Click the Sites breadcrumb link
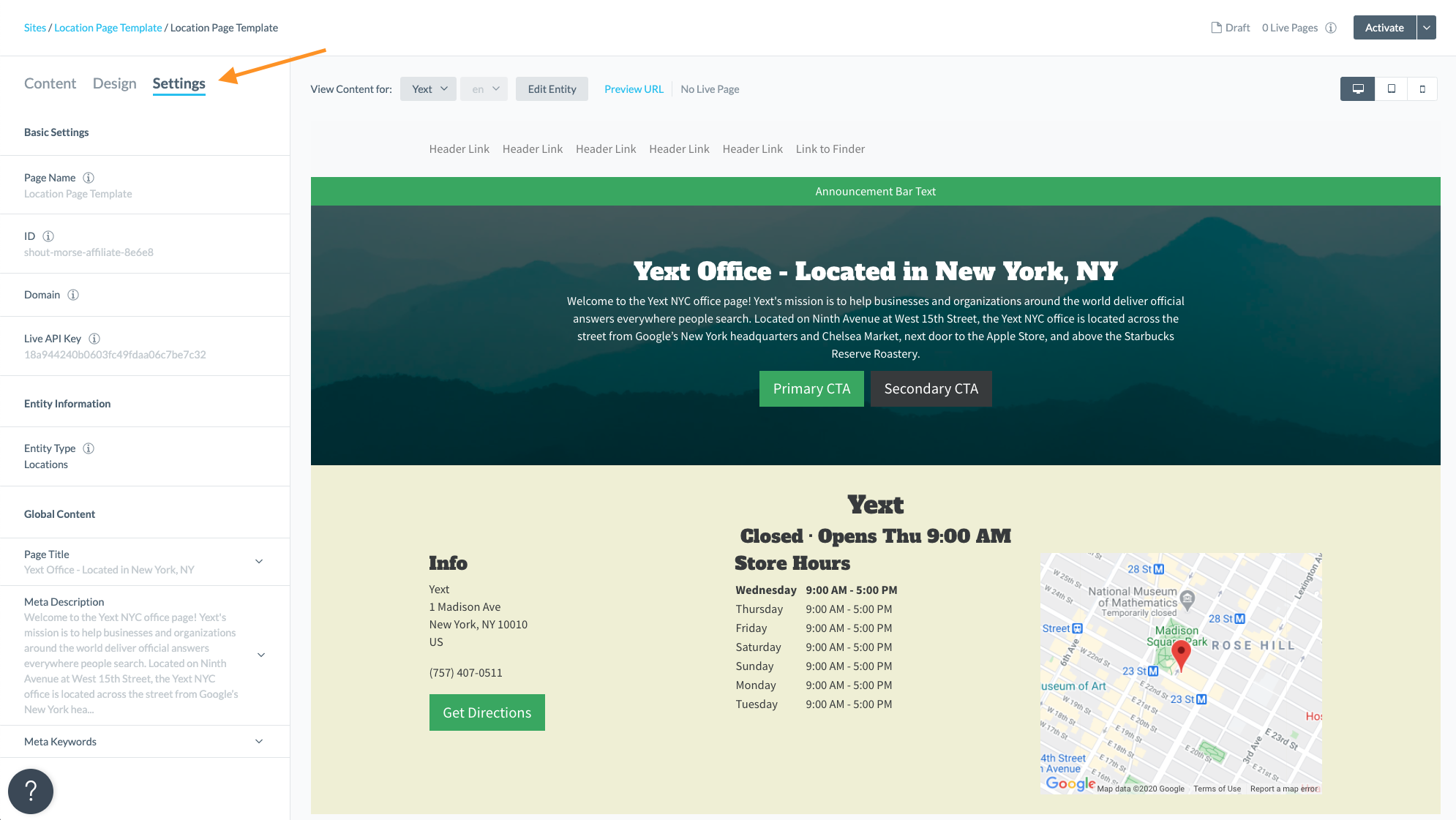1456x820 pixels. click(35, 28)
